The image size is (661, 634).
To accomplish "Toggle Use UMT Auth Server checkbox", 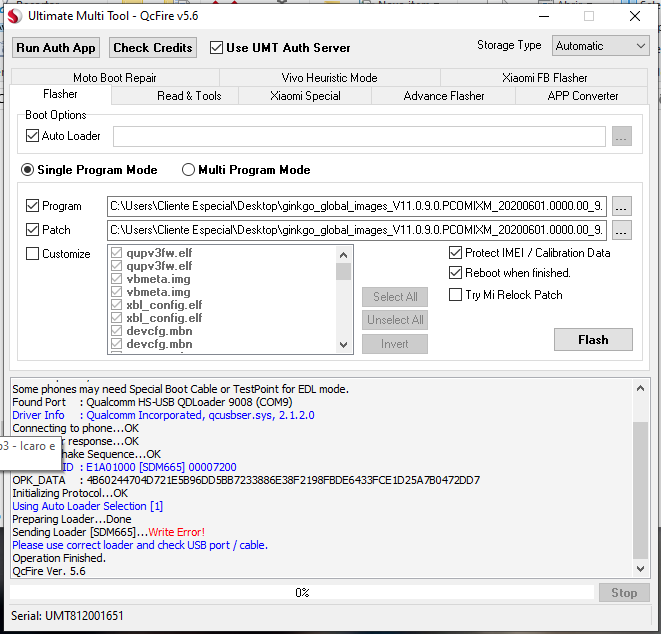I will [x=216, y=48].
